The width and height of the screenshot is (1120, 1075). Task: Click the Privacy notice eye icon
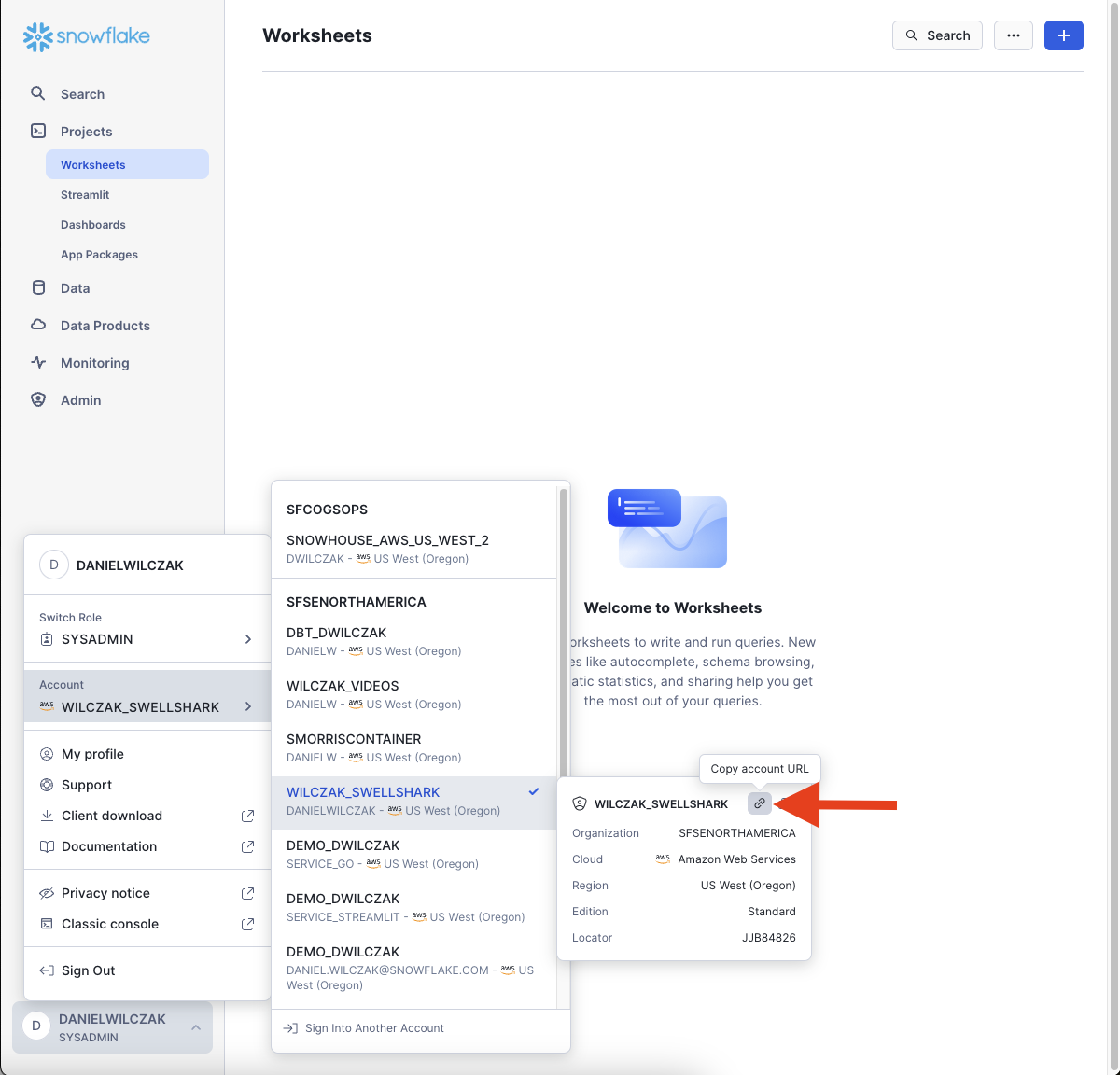(x=47, y=893)
